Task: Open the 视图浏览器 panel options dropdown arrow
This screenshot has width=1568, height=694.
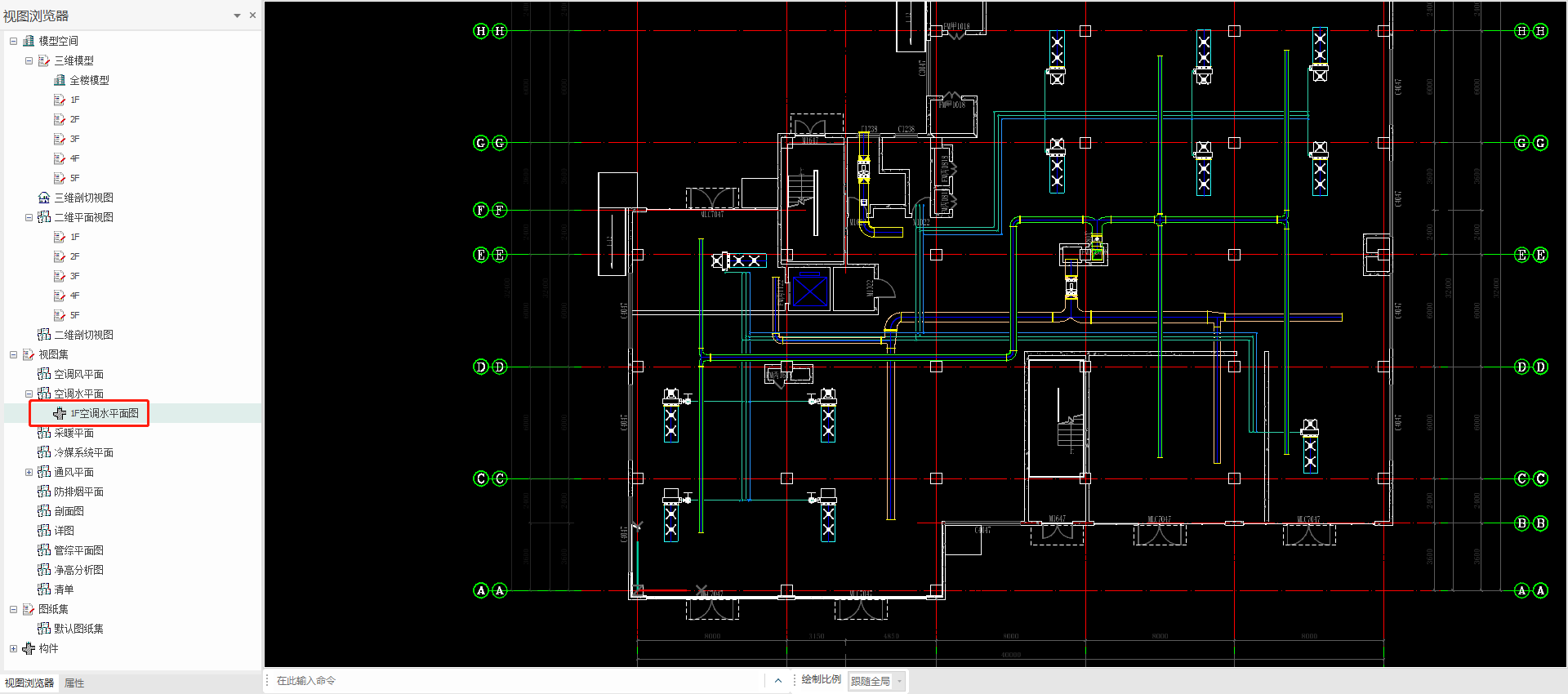Action: point(237,16)
